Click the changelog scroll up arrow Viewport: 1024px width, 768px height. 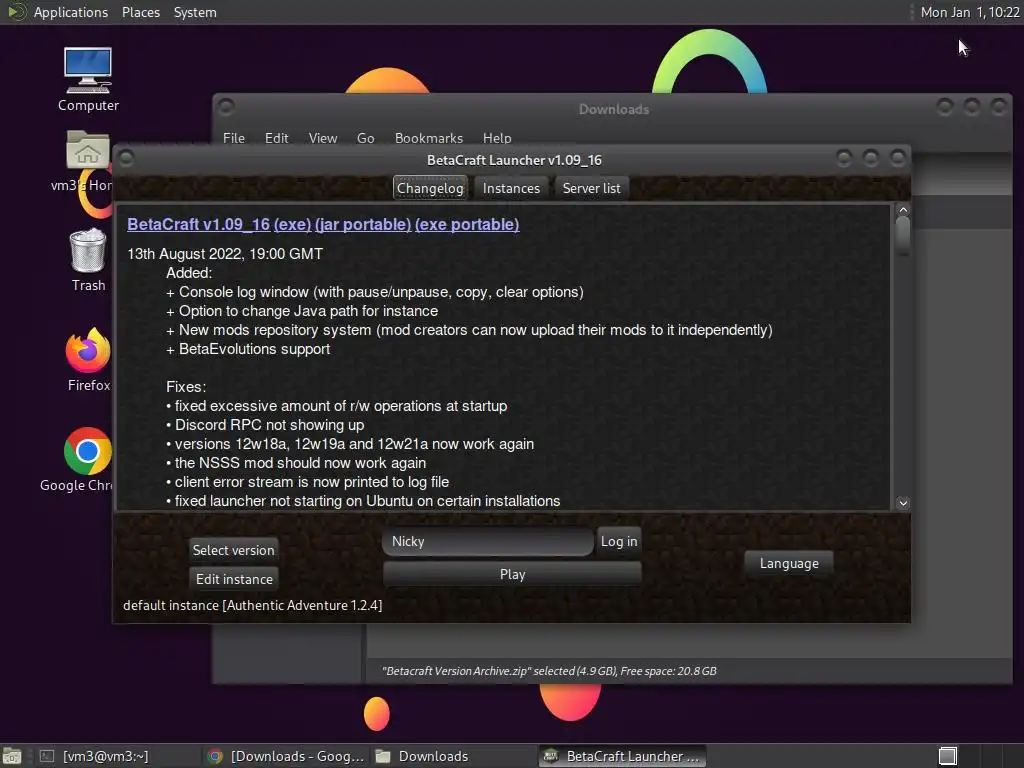pos(903,210)
